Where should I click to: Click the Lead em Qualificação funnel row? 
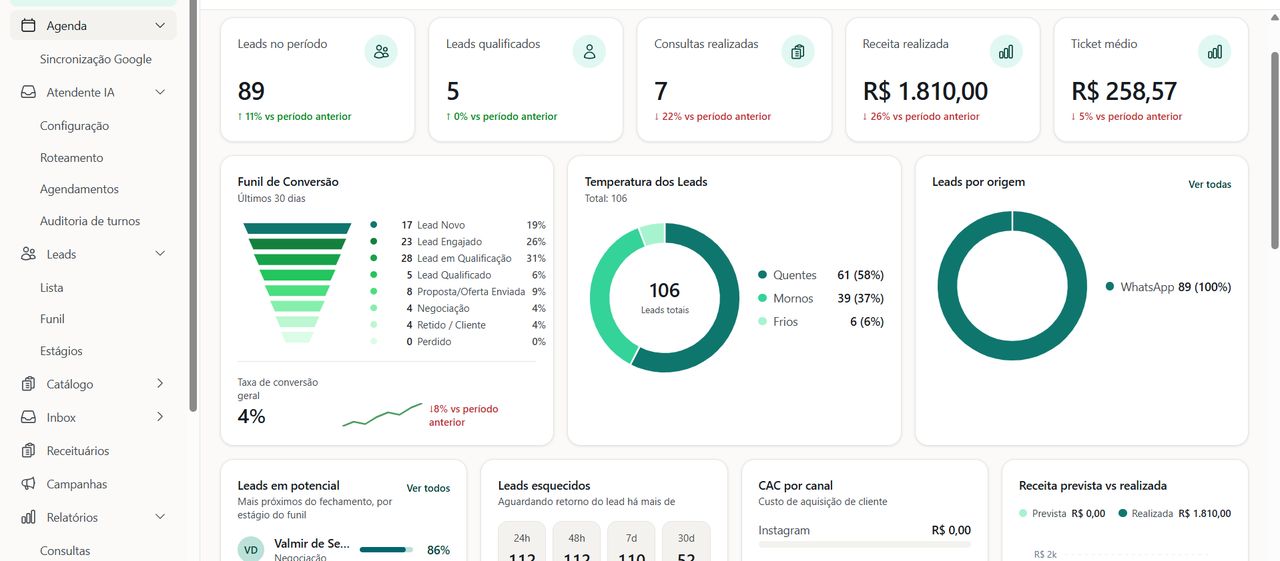pyautogui.click(x=457, y=258)
